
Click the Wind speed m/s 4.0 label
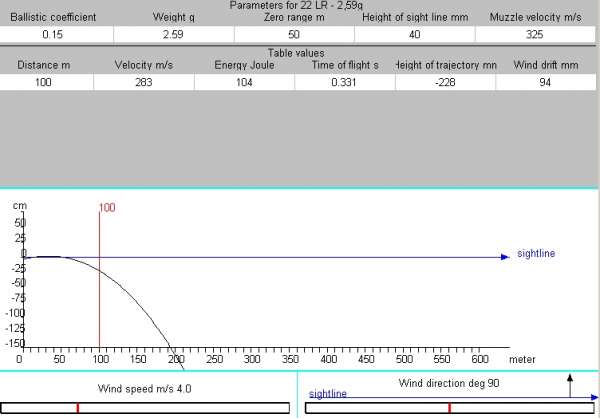144,387
